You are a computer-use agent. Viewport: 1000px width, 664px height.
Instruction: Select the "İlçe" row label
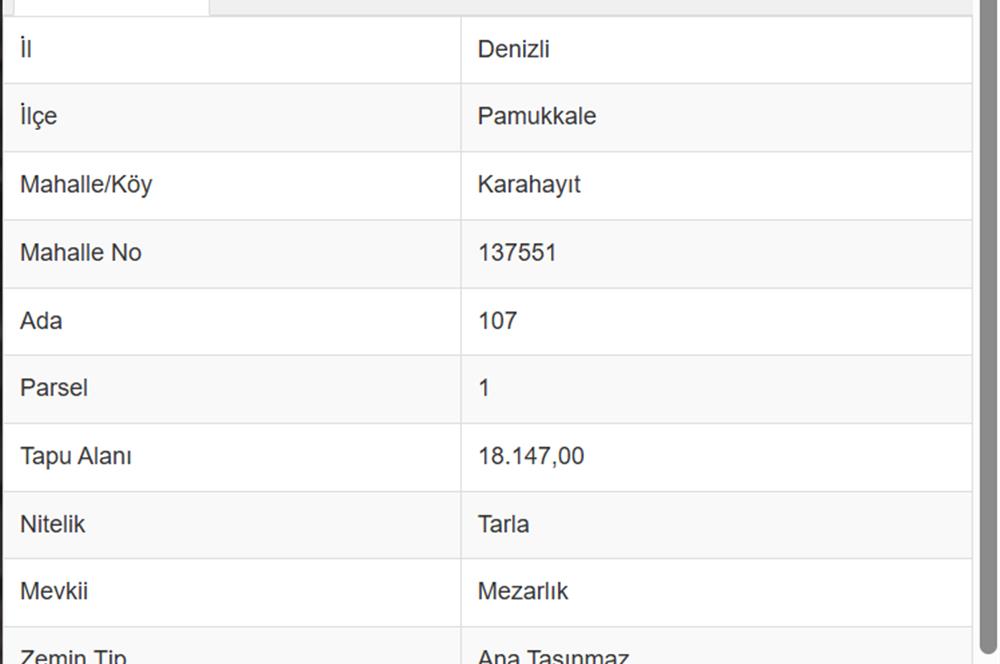click(39, 116)
